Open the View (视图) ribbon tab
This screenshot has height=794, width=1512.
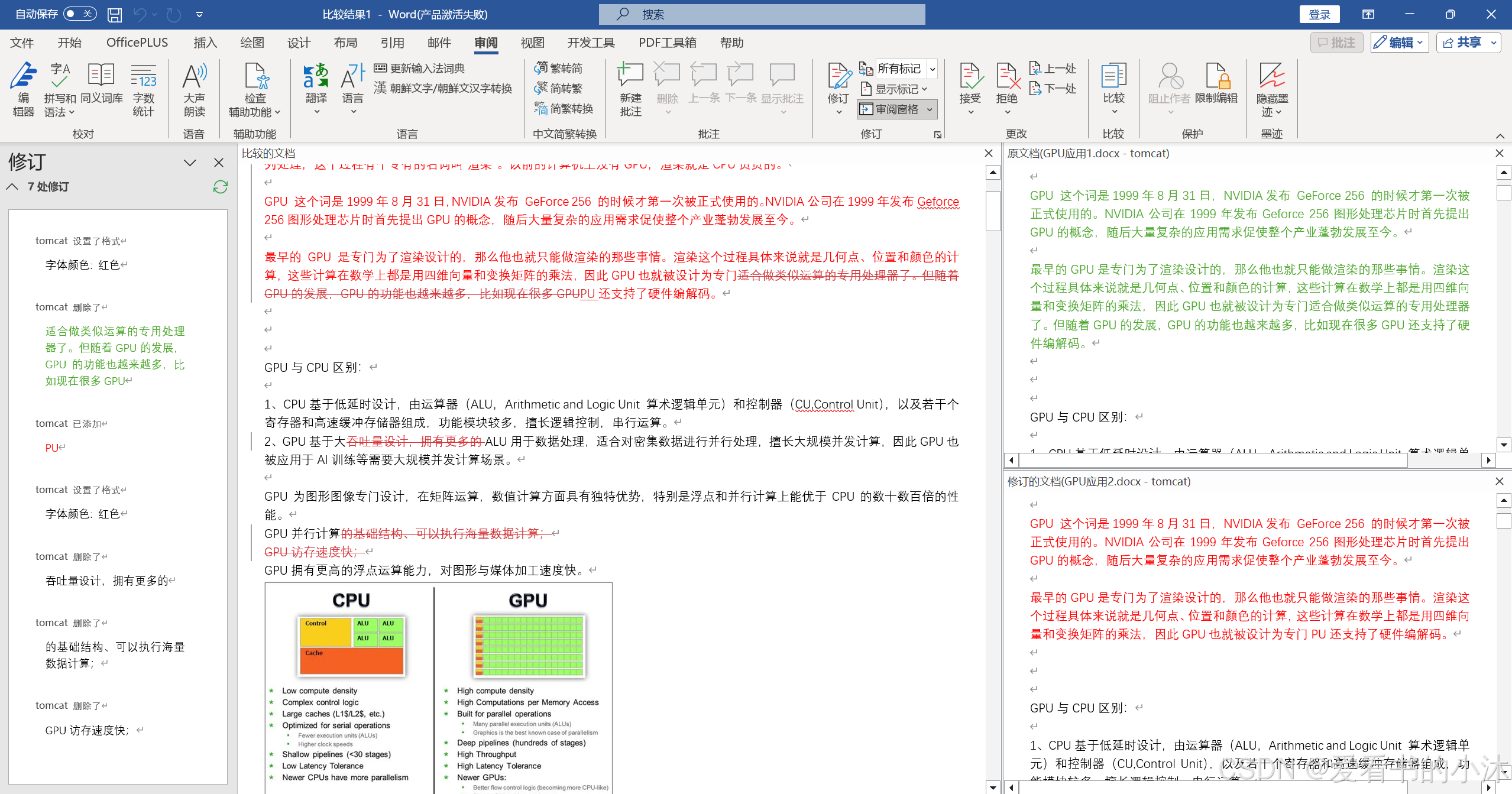click(532, 43)
